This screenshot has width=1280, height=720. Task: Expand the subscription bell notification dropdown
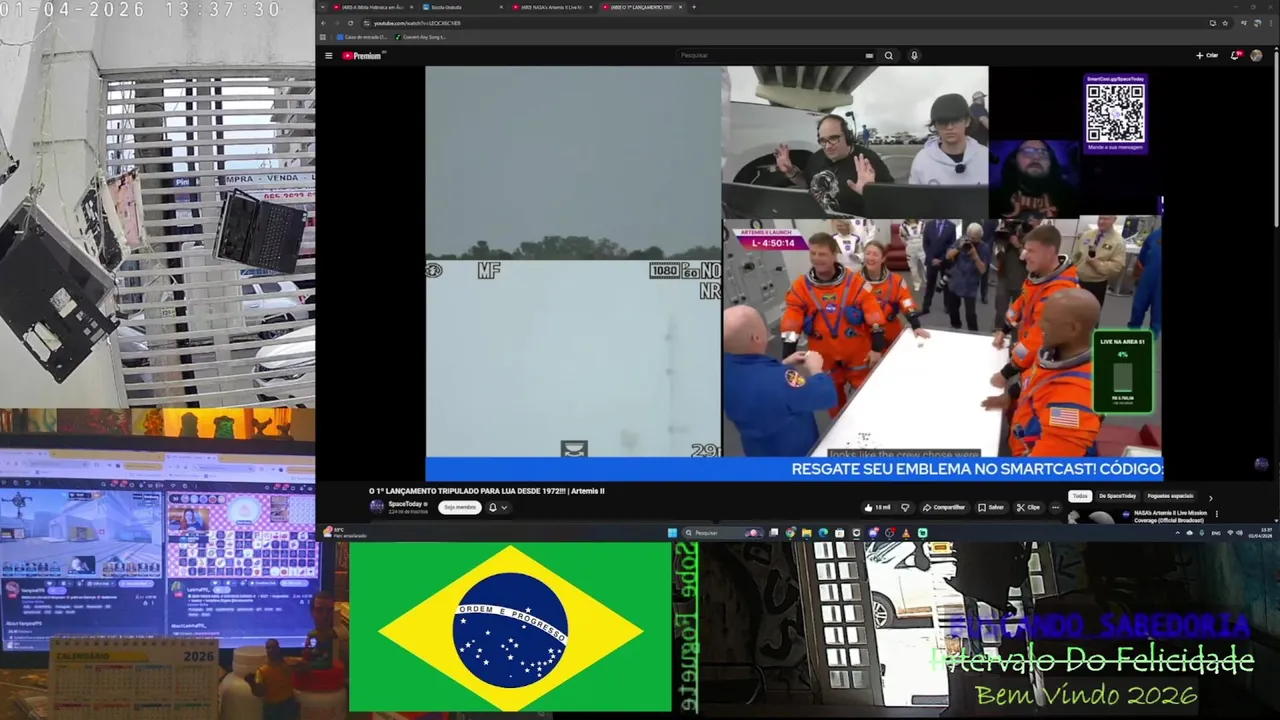(498, 507)
